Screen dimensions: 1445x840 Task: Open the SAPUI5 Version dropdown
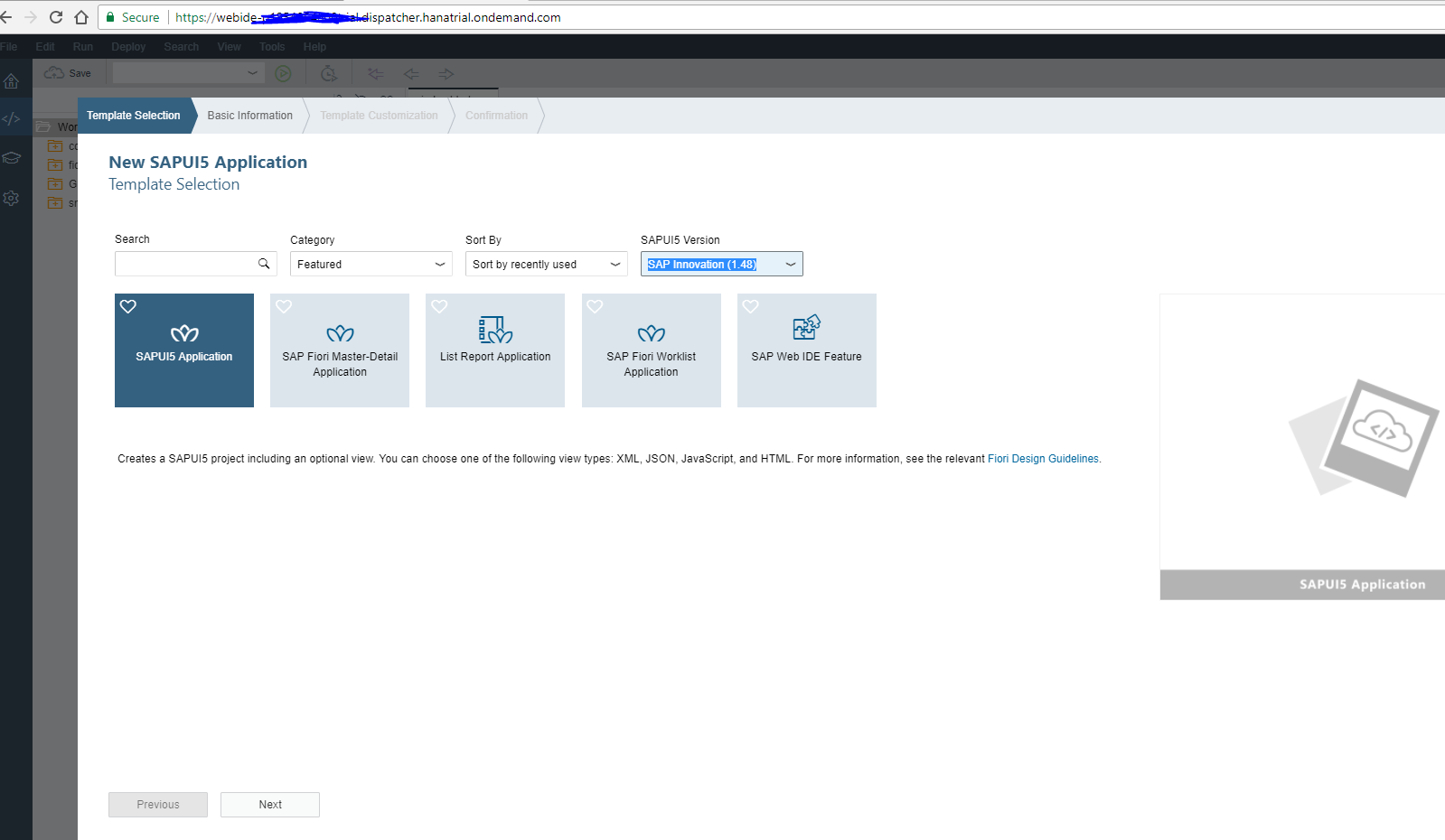point(721,264)
